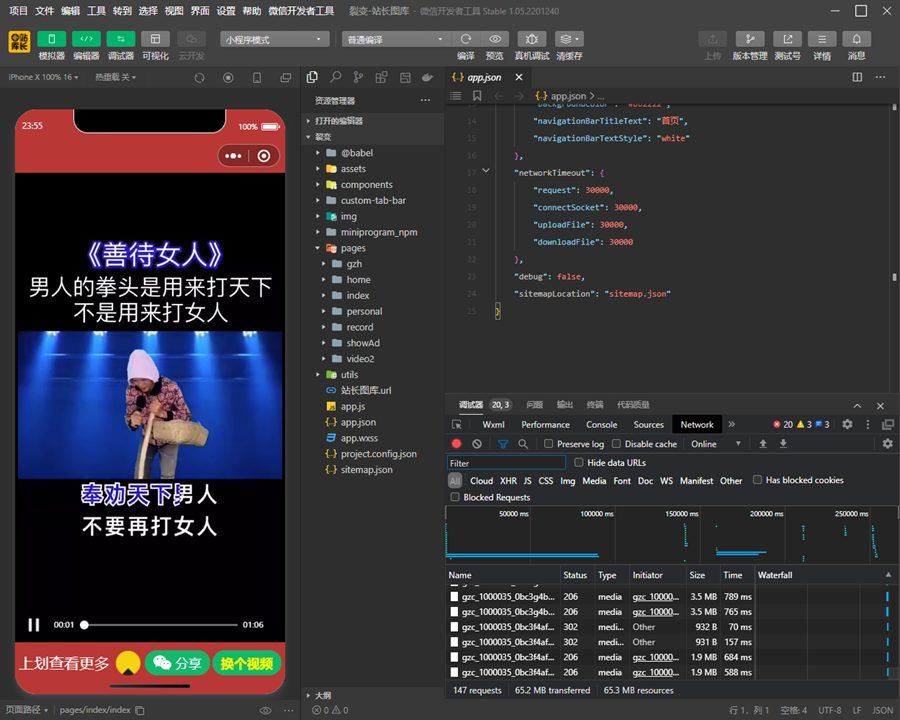Open the 工具 menu in menu bar
Viewport: 900px width, 720px height.
96,11
